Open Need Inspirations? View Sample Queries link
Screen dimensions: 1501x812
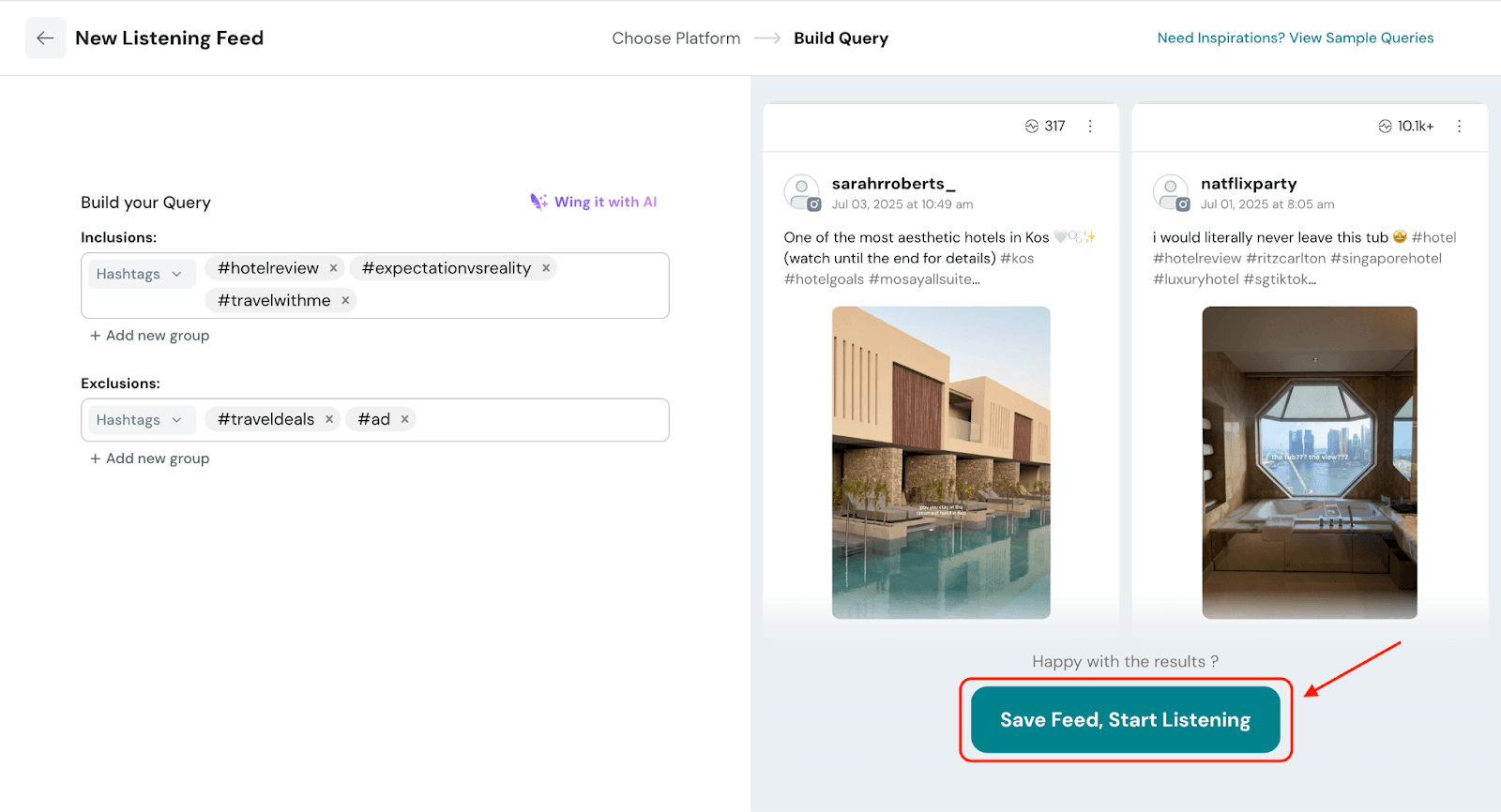coord(1295,38)
